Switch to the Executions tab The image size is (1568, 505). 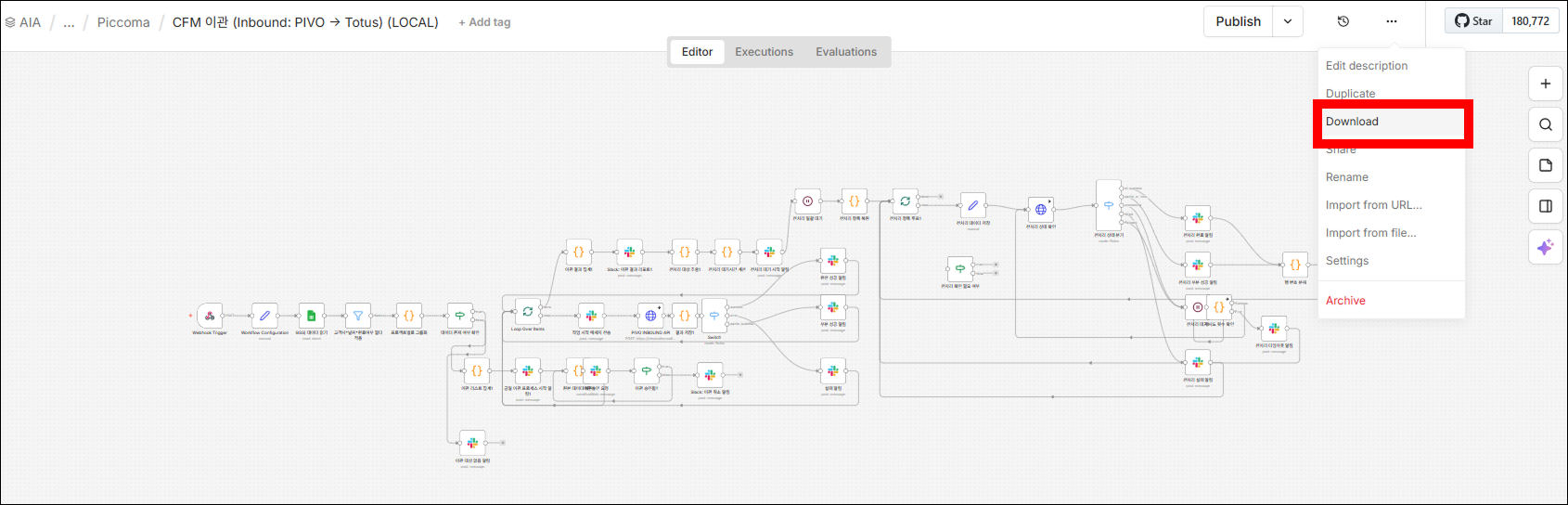tap(764, 52)
